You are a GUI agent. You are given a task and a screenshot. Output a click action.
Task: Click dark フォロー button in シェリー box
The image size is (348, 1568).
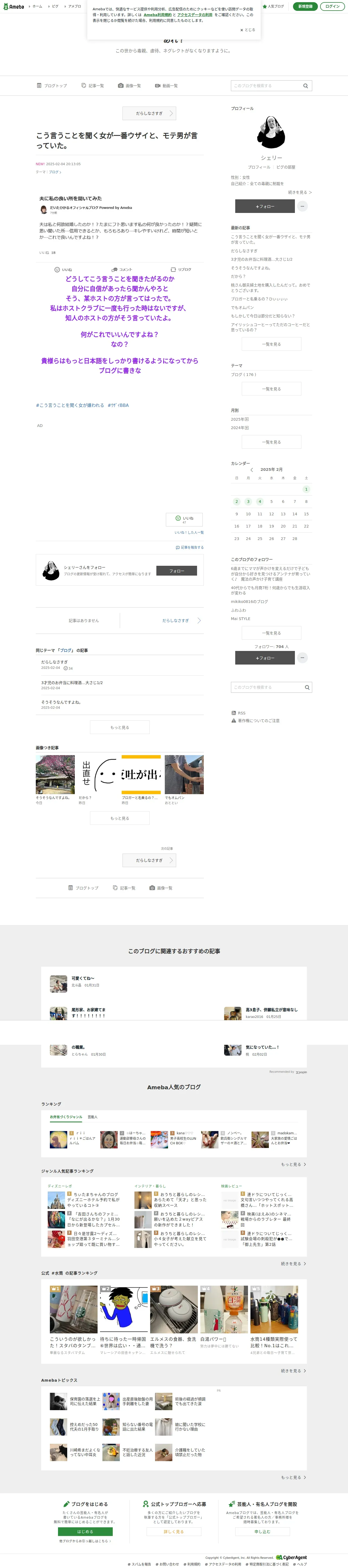pyautogui.click(x=176, y=571)
